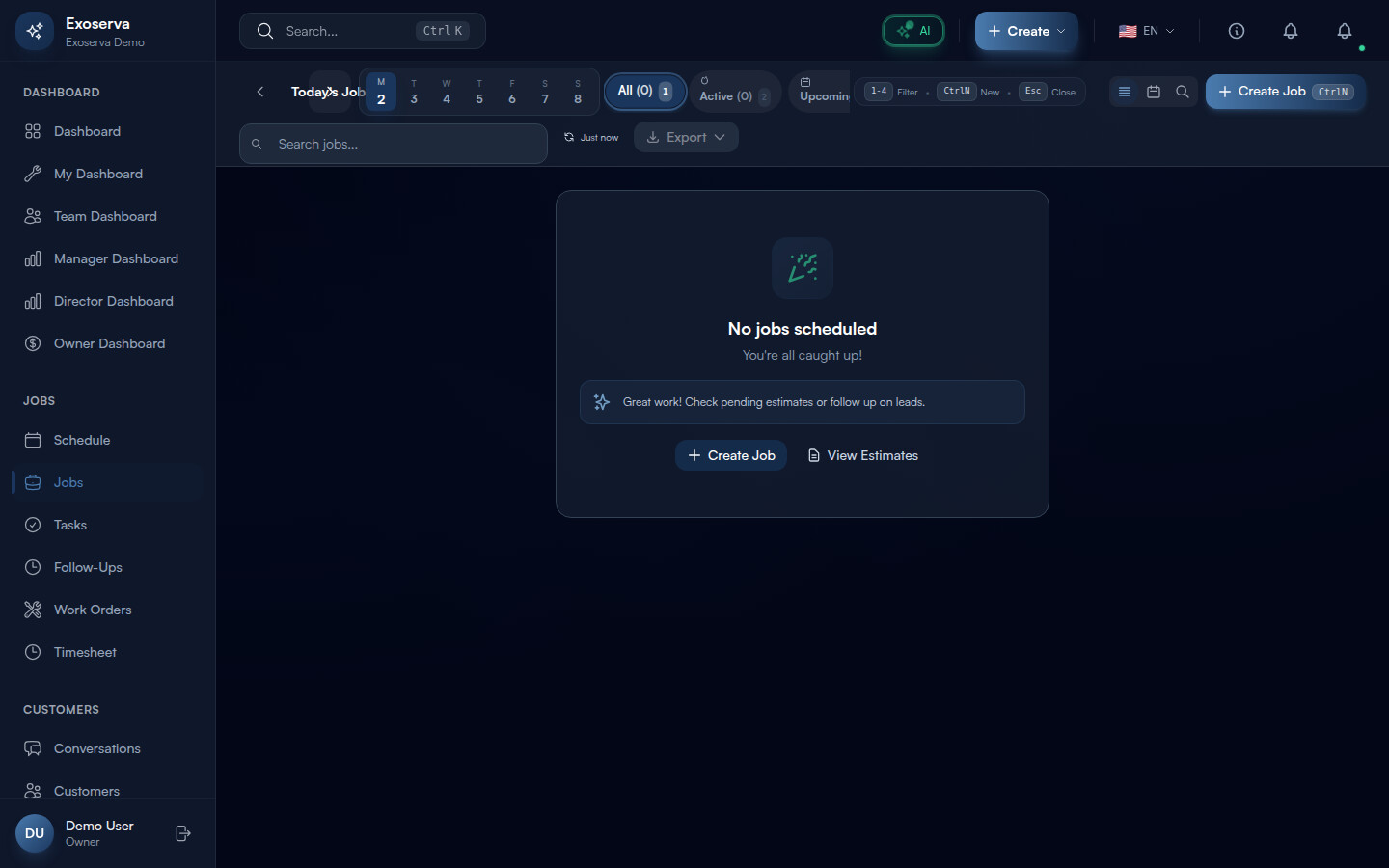Select Monday 2 in week strip
Screen dimensions: 1389x868
[381, 92]
